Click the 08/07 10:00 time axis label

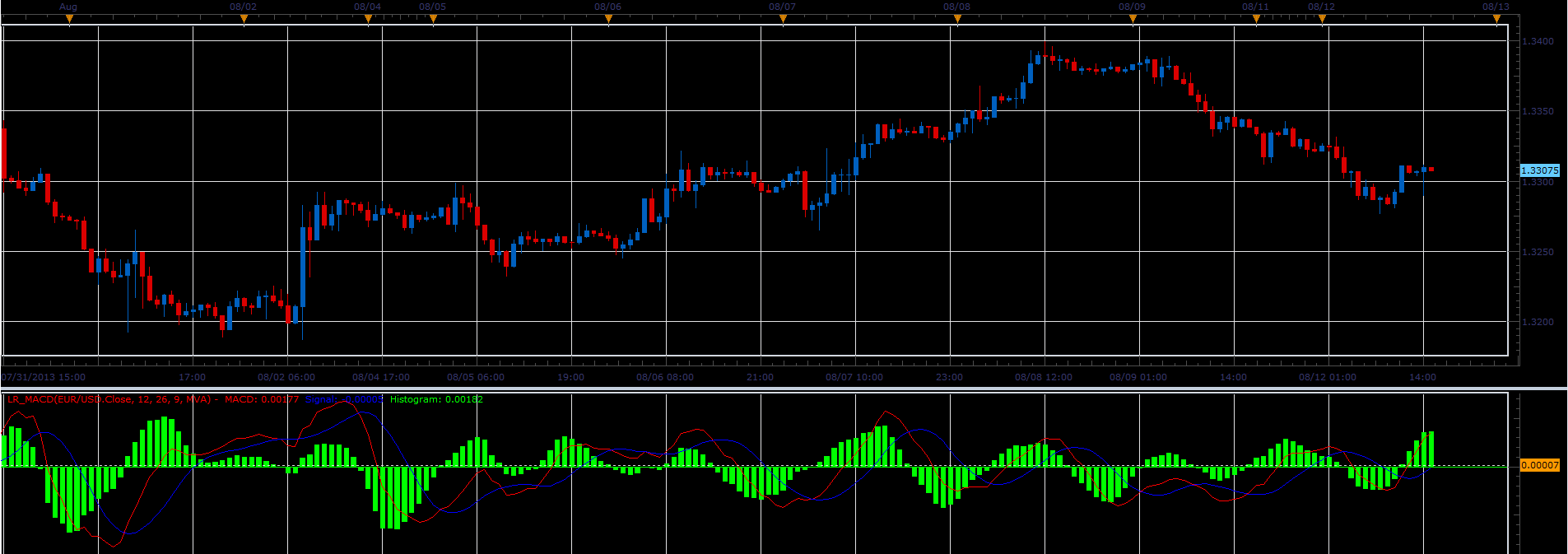854,377
